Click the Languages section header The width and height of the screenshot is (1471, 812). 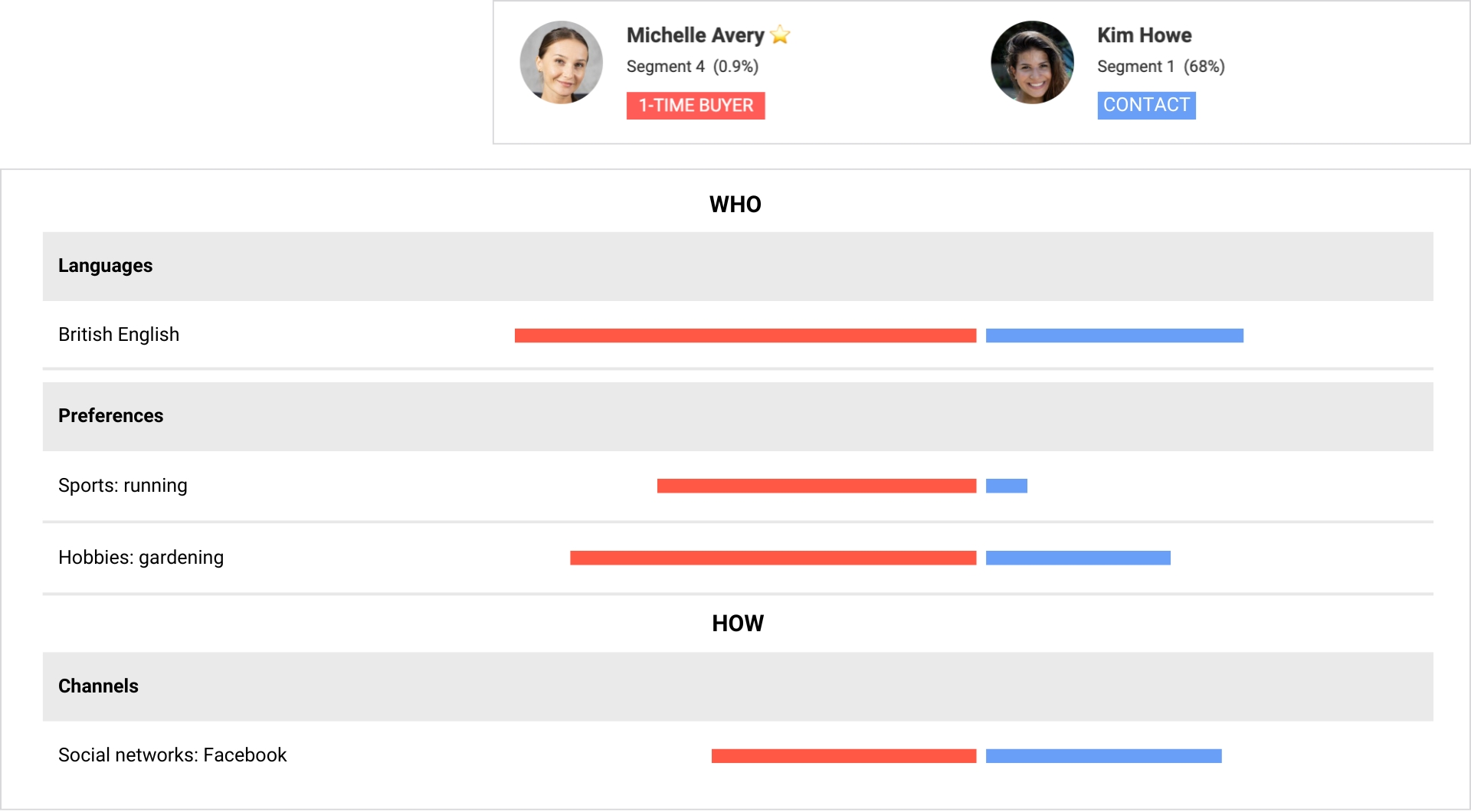click(x=106, y=266)
